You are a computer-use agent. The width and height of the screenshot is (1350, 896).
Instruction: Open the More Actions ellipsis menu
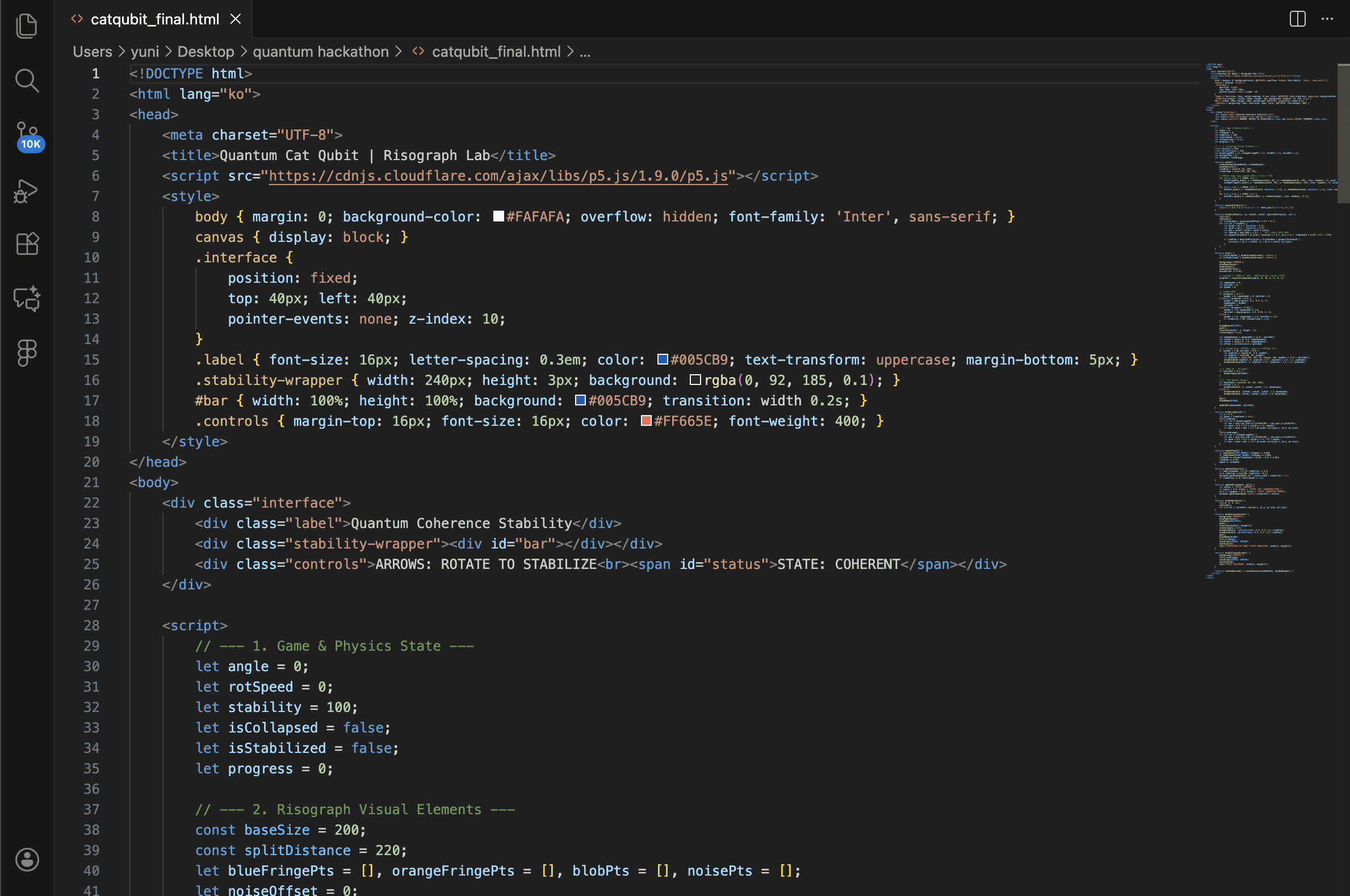tap(1327, 19)
